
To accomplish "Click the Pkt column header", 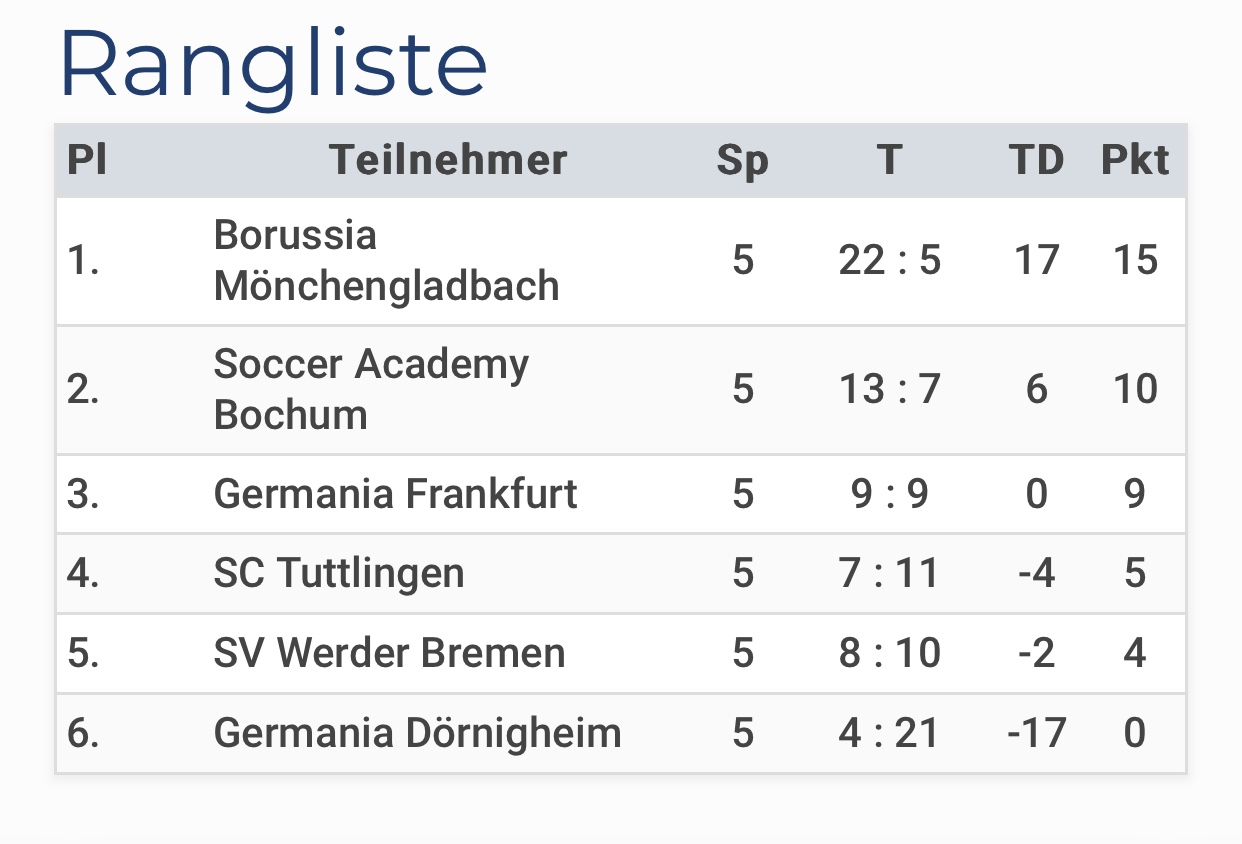I will (x=1135, y=160).
